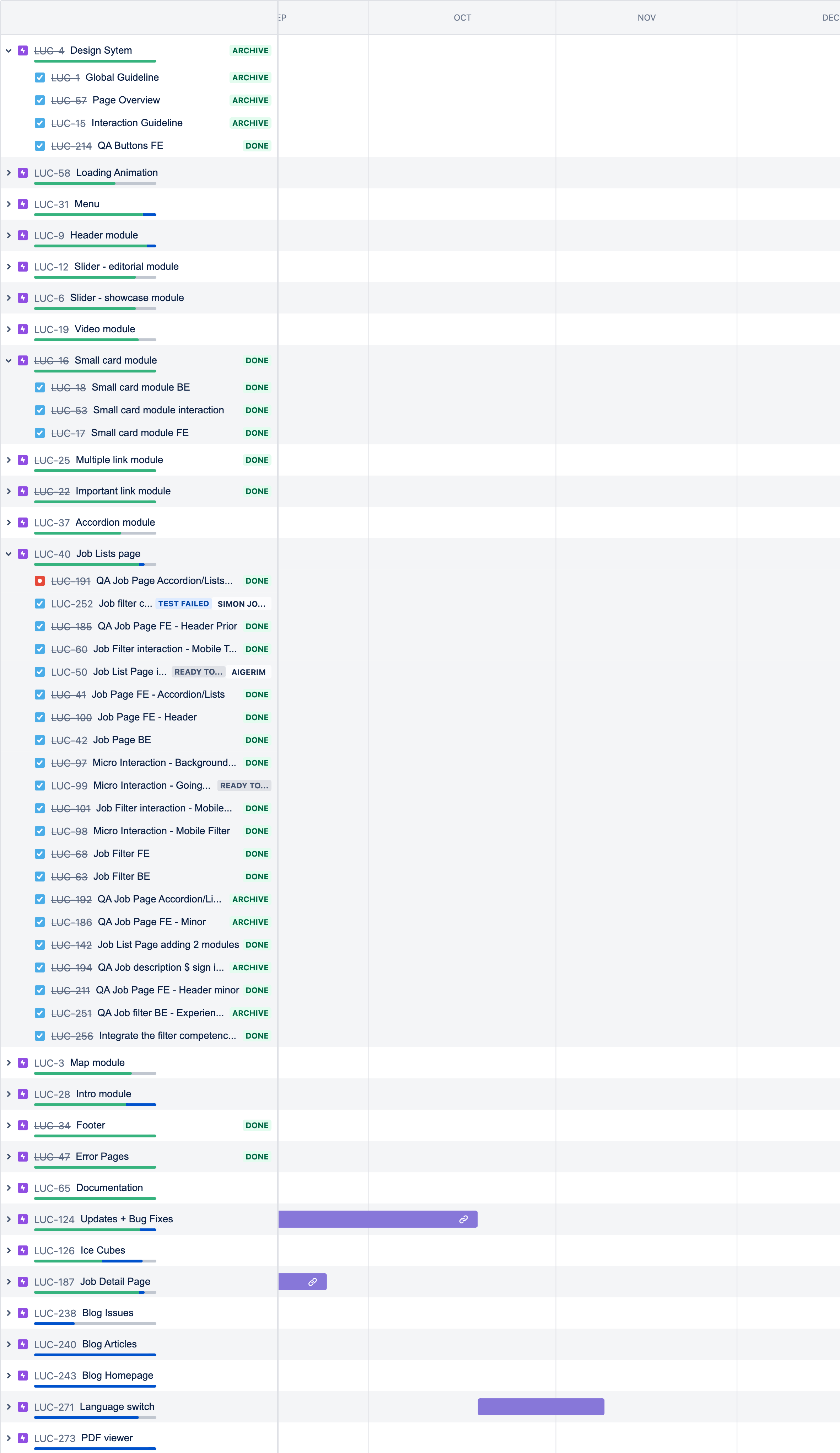Click the epic icon for LUC-273 PDF viewer
Screen dimensions: 840x1453
pos(23,1438)
